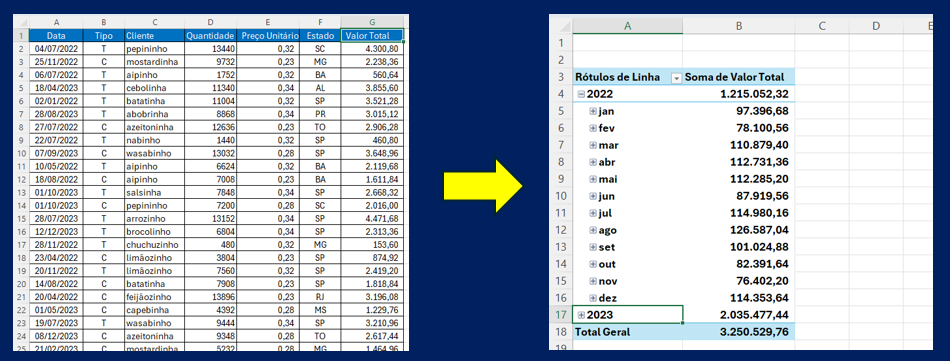Select the quantity cell '13440'
Viewport: 950px width, 361px height.
click(x=210, y=48)
